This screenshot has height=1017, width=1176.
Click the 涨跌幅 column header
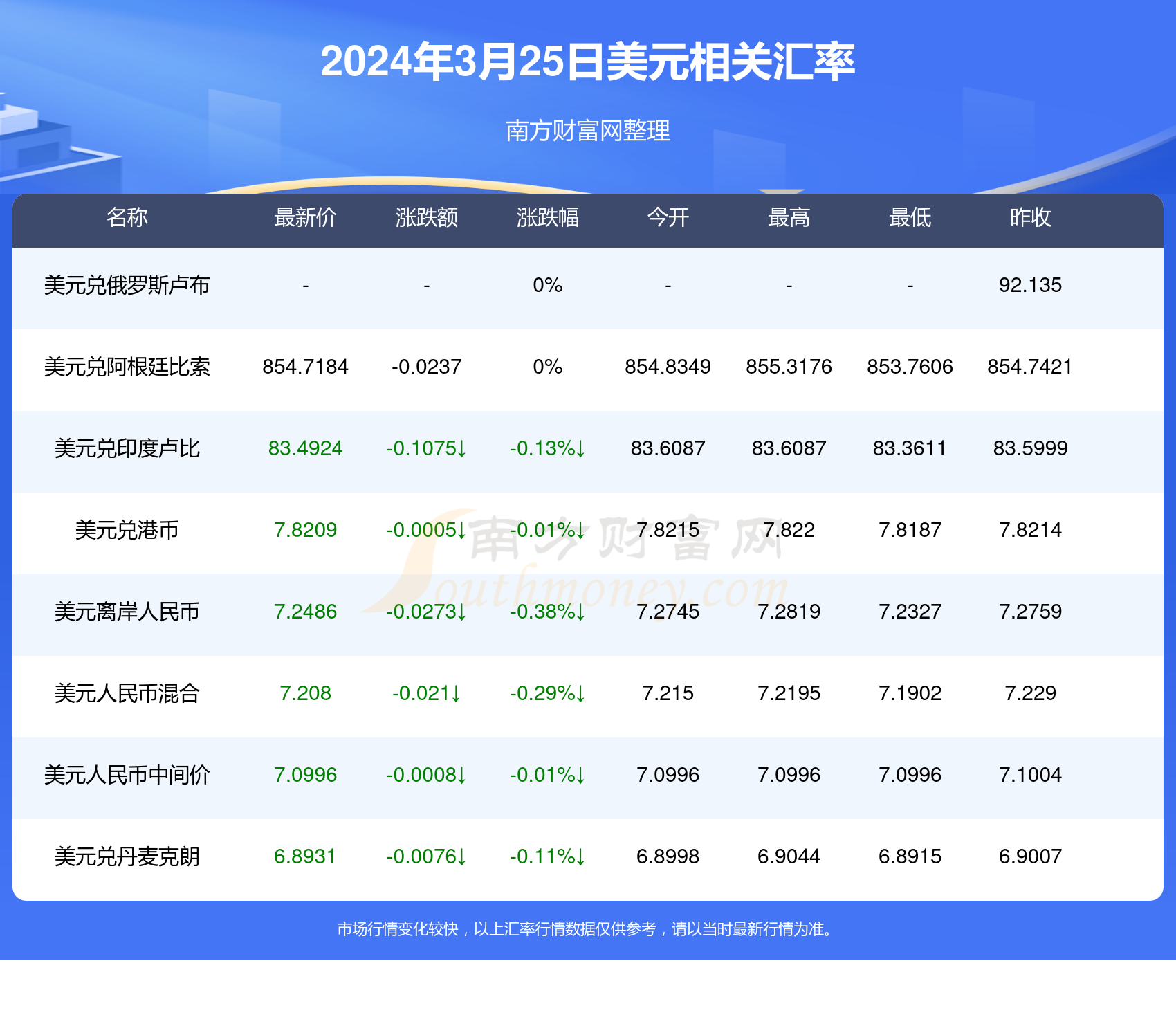coord(547,218)
